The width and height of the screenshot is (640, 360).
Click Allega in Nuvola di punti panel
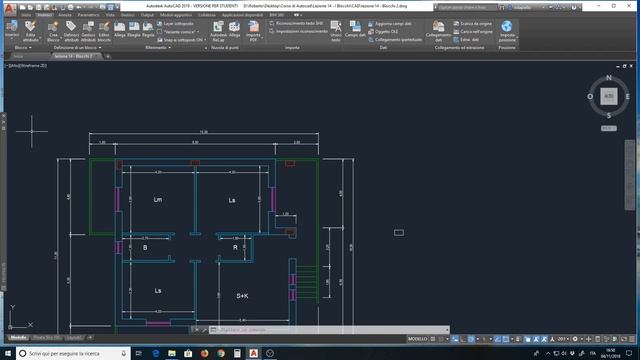coord(234,29)
